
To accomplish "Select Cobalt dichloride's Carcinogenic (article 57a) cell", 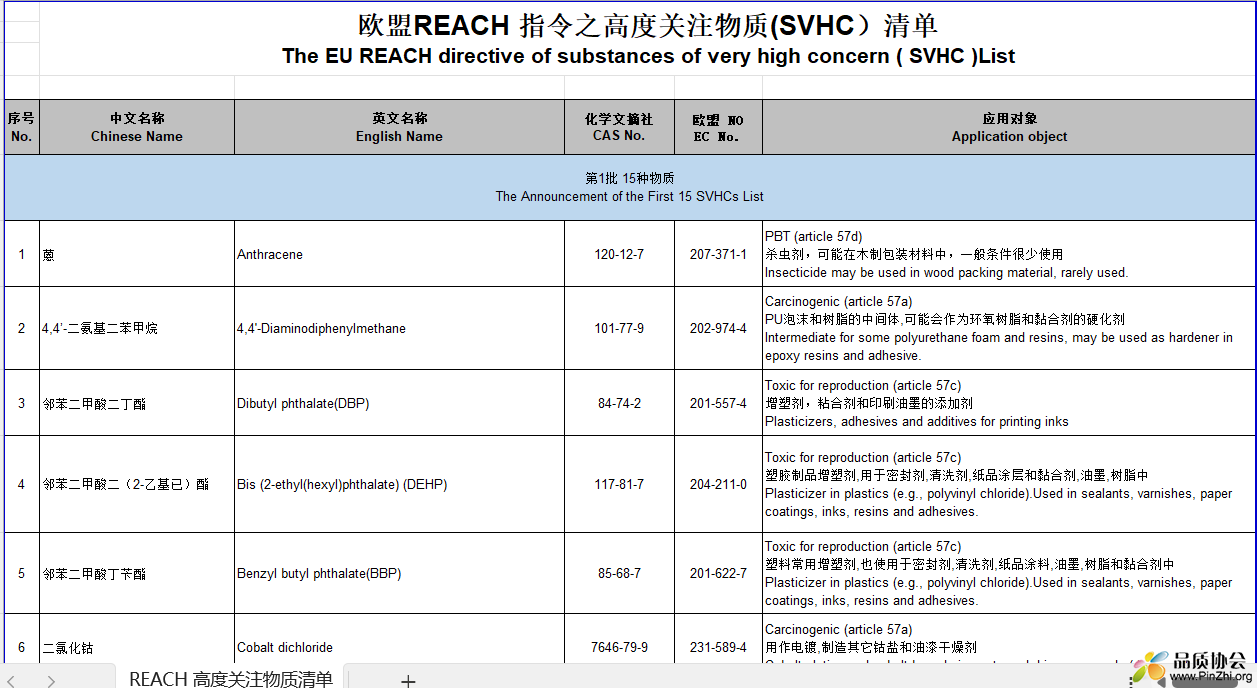I will [1009, 640].
